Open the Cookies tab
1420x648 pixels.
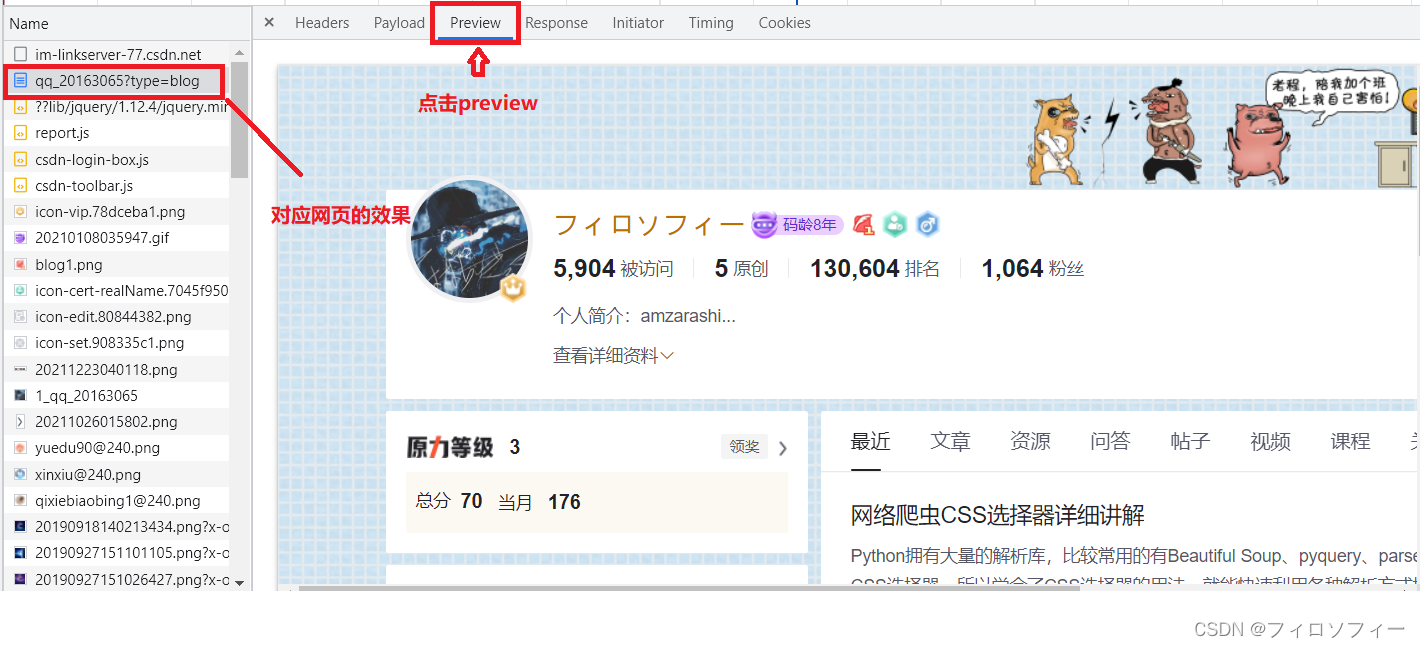click(784, 22)
